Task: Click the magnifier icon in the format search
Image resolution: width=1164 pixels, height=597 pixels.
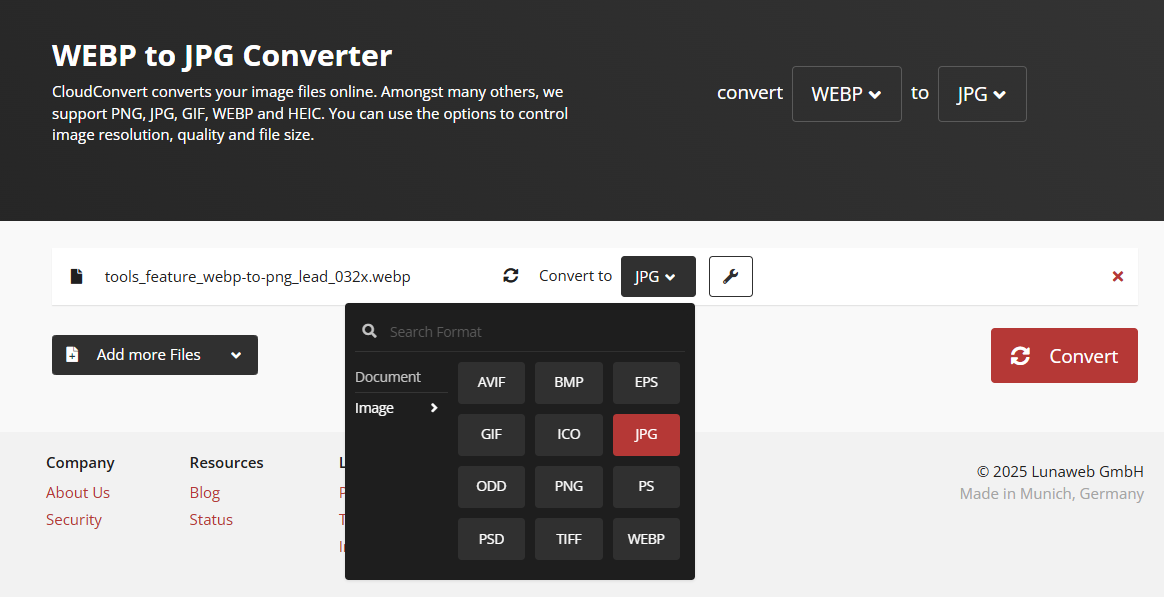Action: click(x=369, y=331)
